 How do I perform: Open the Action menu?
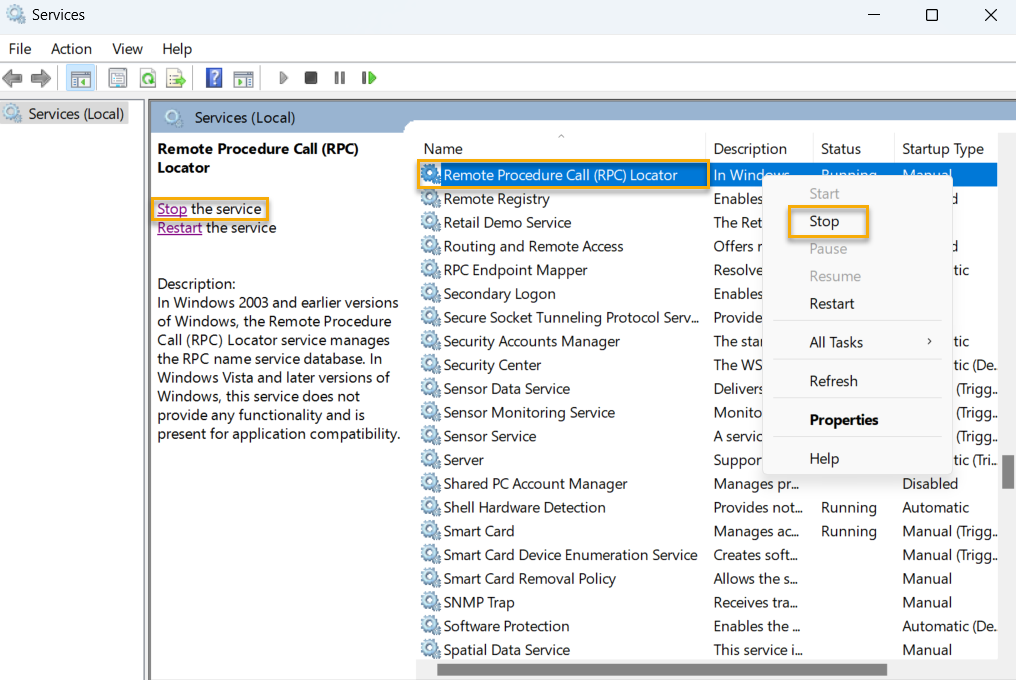(71, 48)
